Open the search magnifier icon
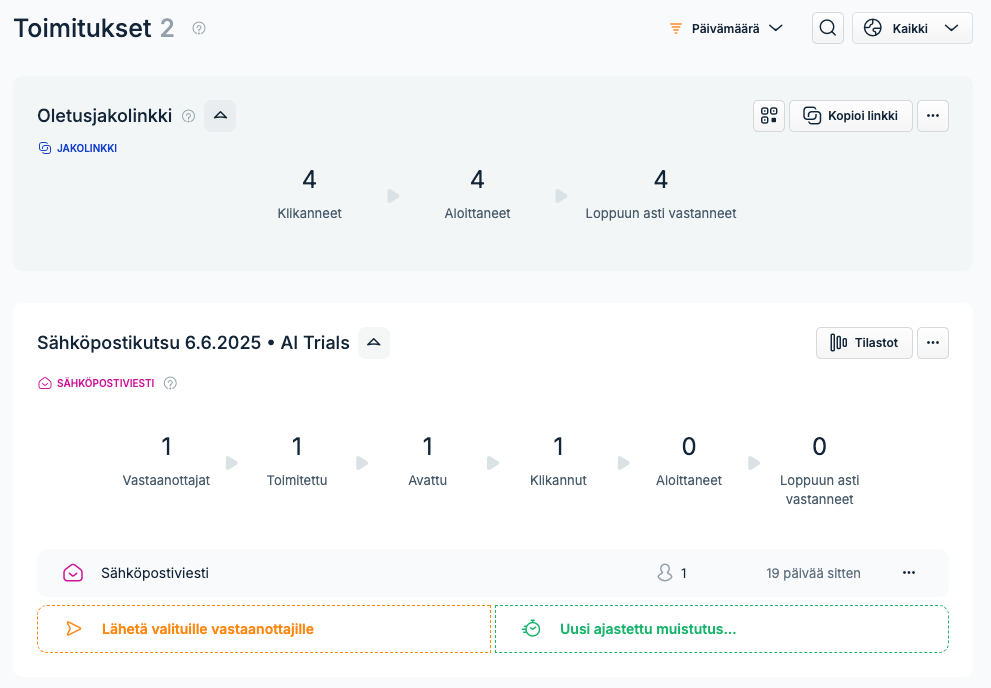The height and width of the screenshot is (688, 991). coord(827,28)
